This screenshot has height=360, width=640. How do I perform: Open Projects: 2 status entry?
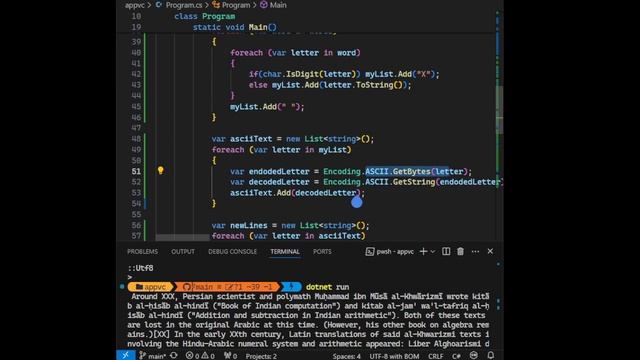pos(261,356)
